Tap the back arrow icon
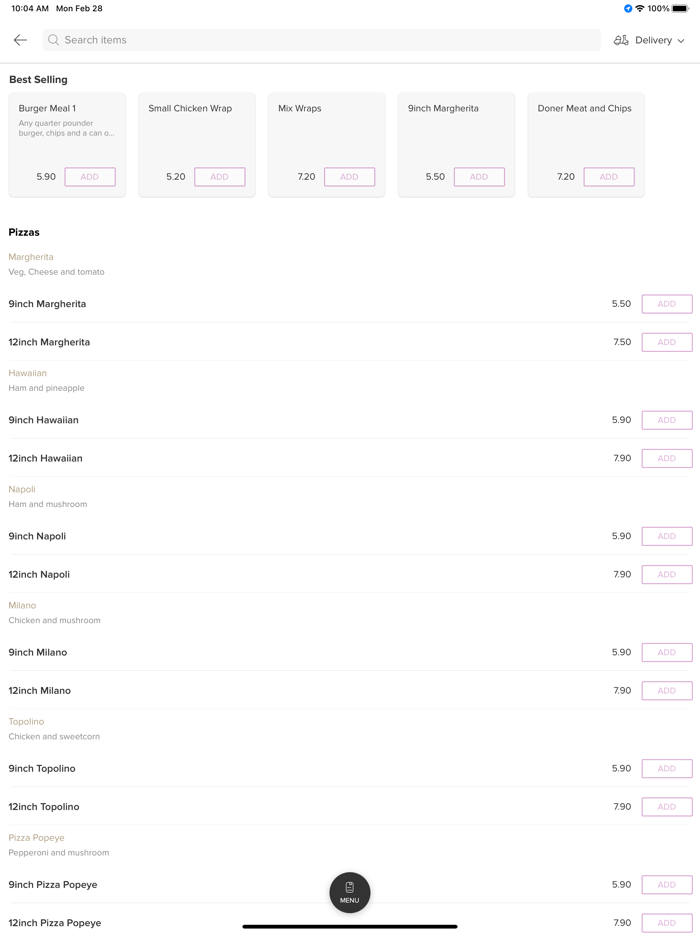The image size is (700, 934). [20, 40]
